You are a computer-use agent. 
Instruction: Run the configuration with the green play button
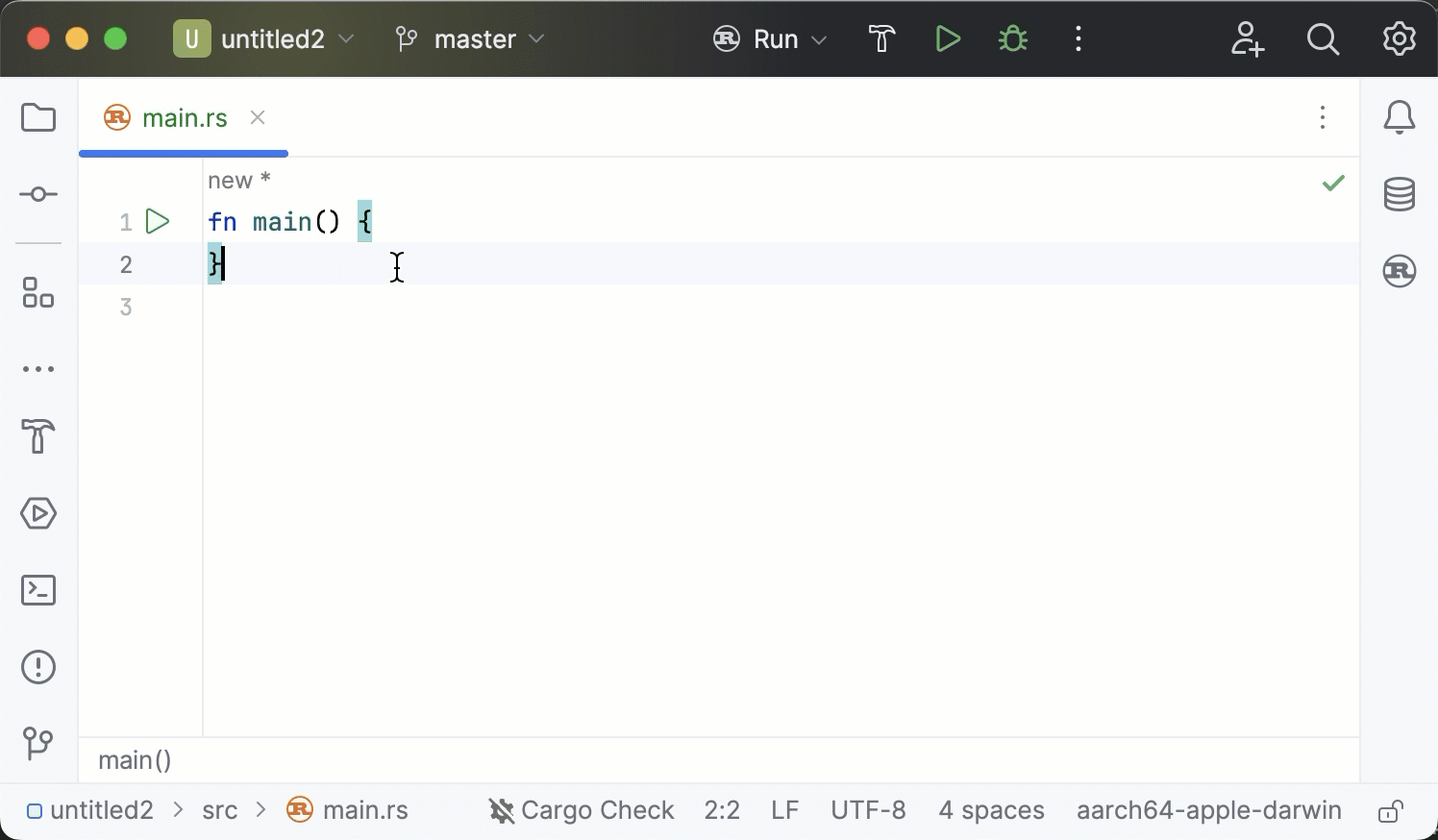pos(948,39)
